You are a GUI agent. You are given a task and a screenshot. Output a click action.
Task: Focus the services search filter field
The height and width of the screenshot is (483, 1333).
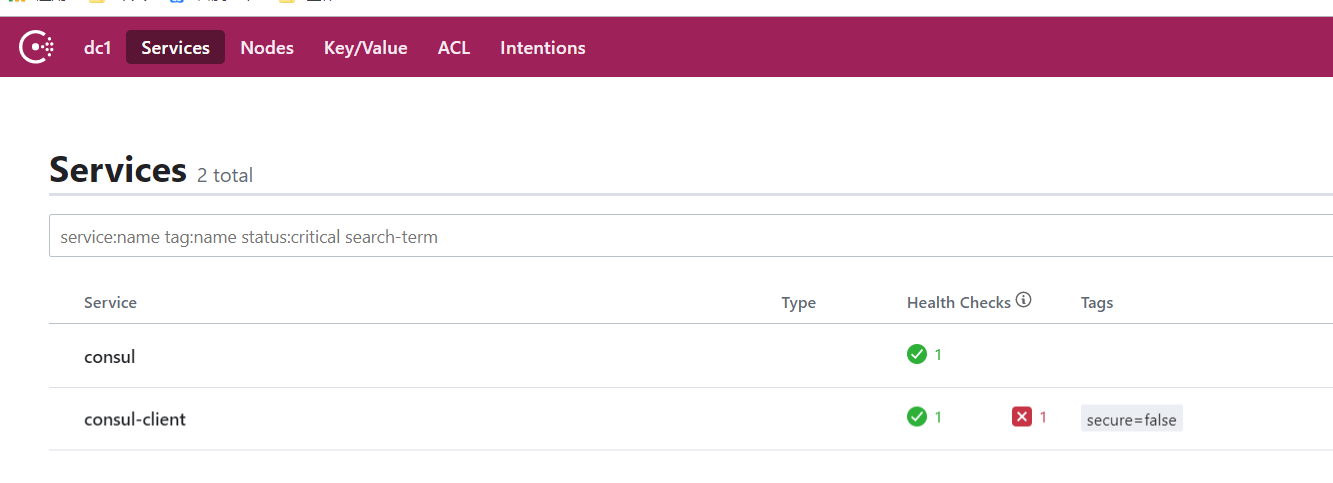point(691,236)
